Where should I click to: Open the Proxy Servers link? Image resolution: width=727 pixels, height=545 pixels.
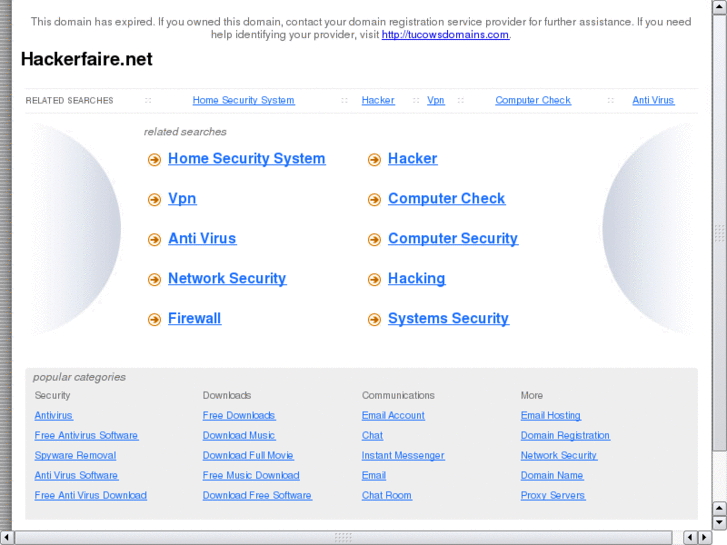pos(553,496)
